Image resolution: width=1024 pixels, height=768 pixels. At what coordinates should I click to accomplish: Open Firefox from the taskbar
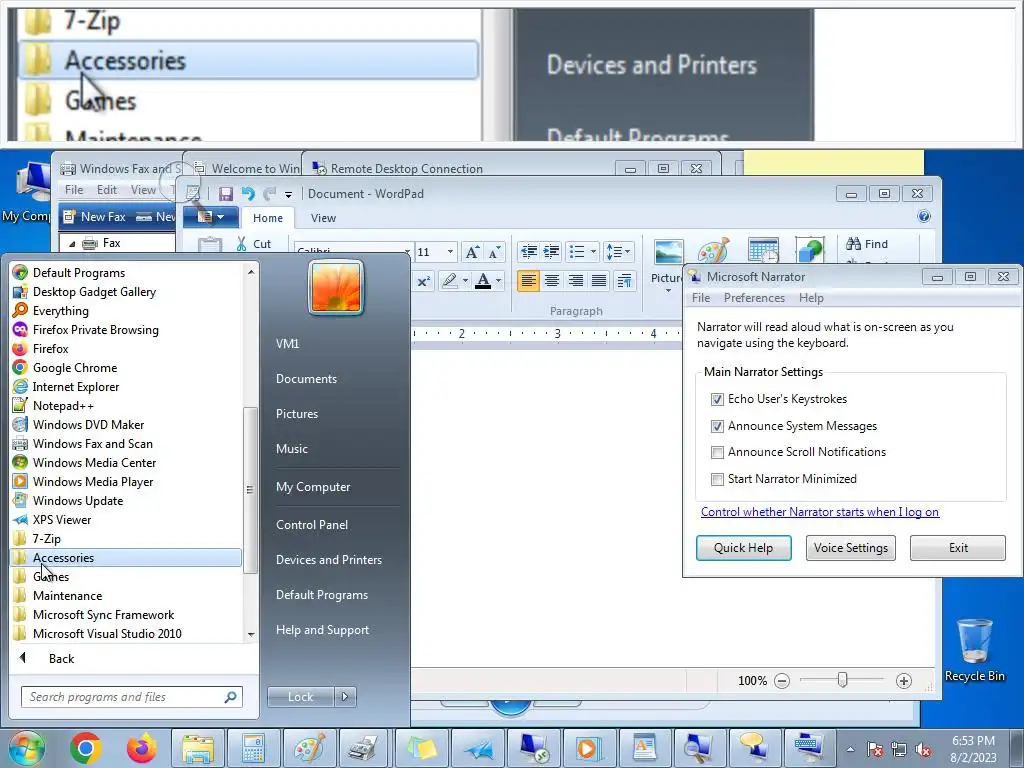click(x=141, y=748)
